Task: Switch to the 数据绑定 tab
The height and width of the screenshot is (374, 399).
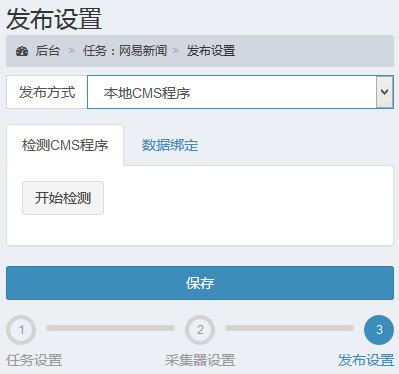Action: [x=170, y=145]
